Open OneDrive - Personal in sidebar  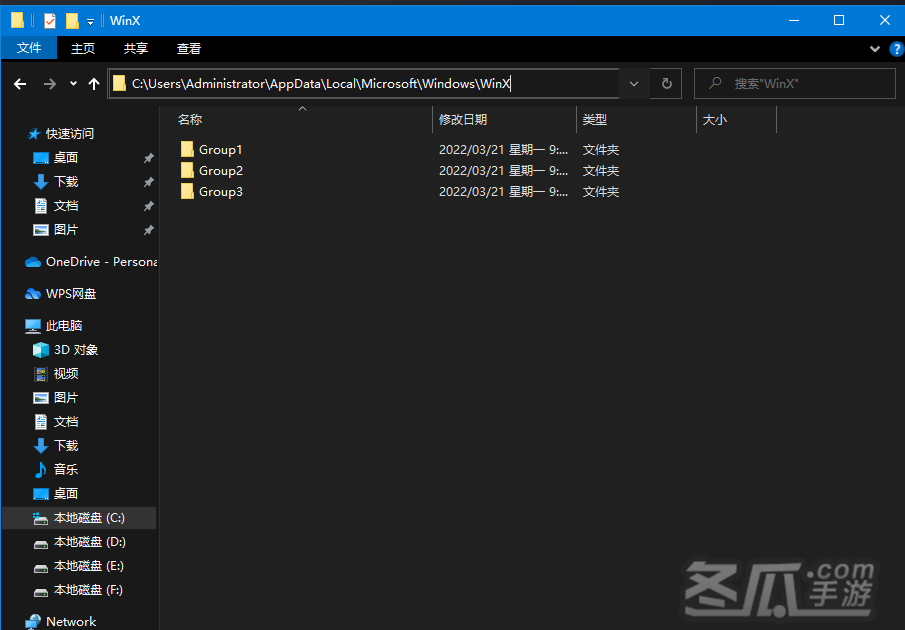coord(102,262)
